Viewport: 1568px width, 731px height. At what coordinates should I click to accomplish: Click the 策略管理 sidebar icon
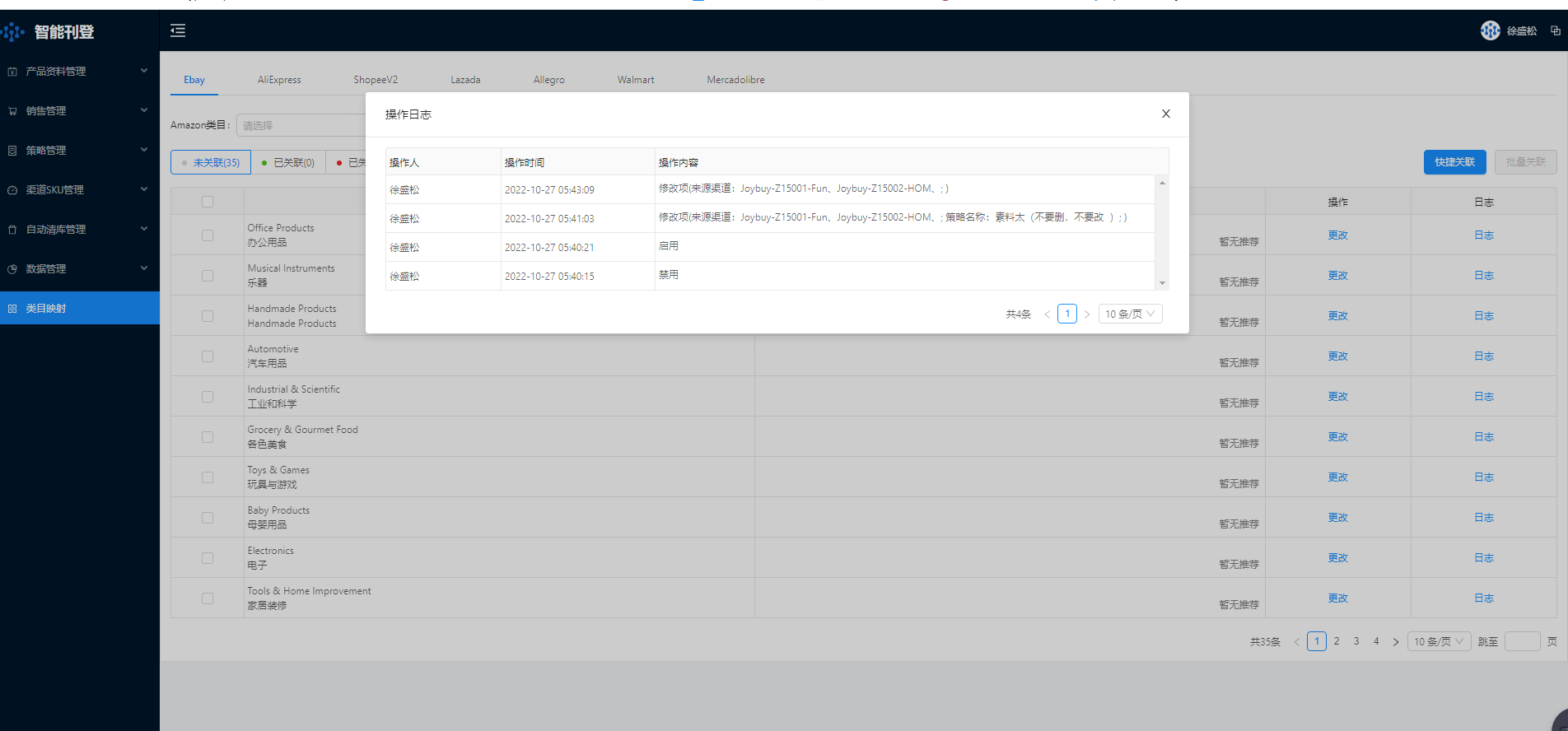click(x=12, y=151)
